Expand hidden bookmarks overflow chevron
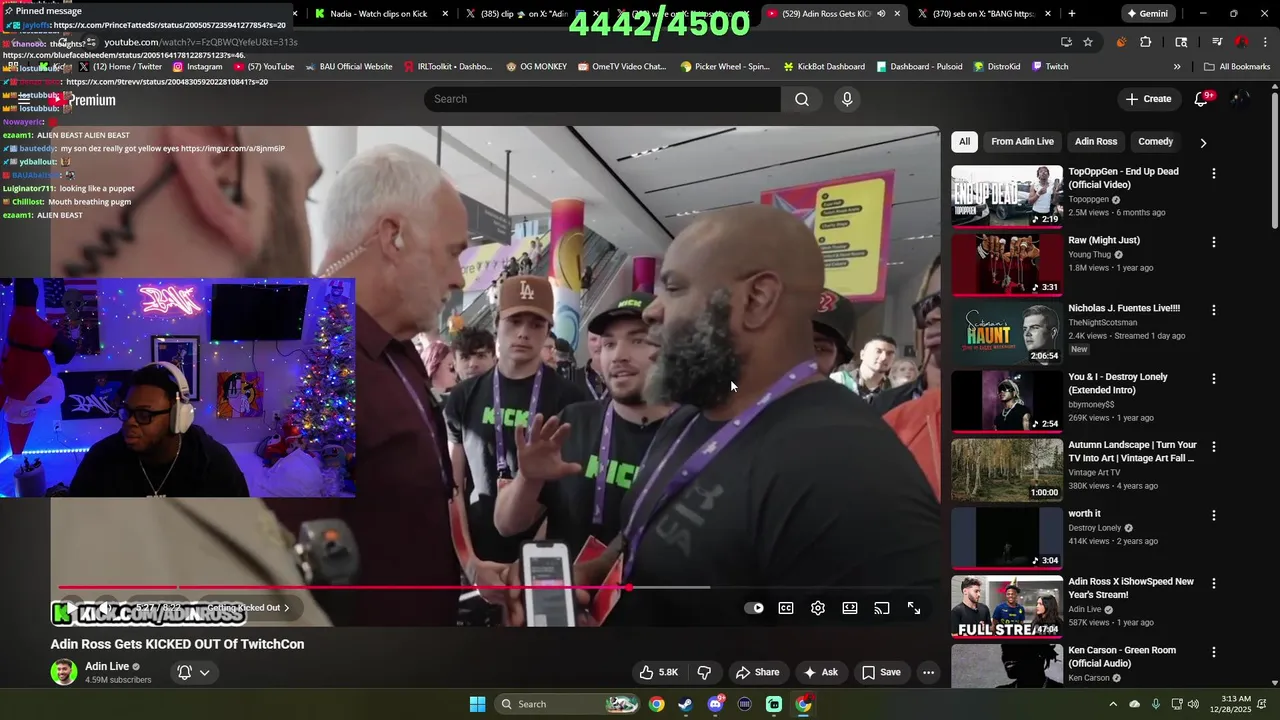Screen dimensions: 1280x720 1177,67
